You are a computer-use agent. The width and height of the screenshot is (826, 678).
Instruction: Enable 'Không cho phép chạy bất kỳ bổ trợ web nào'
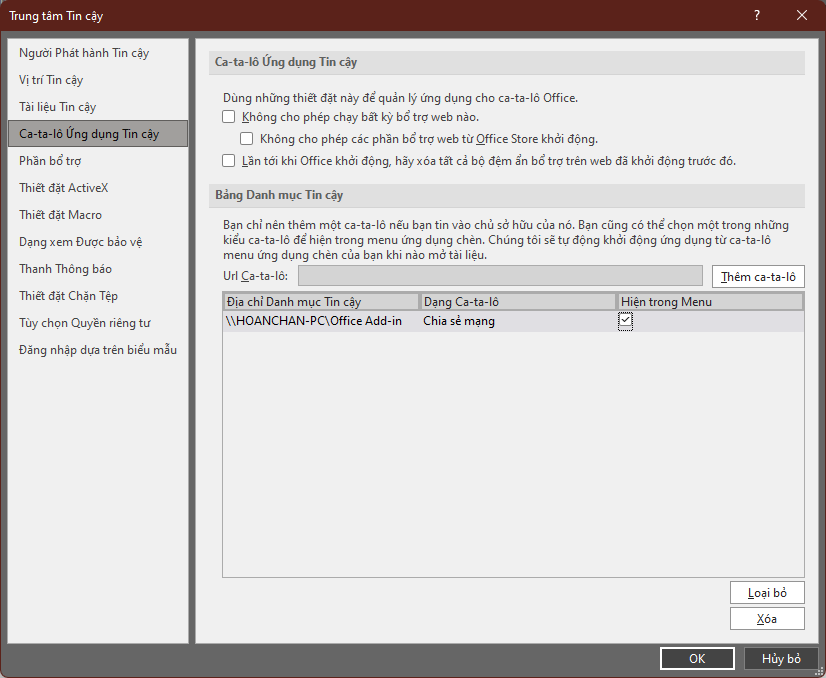tap(229, 117)
